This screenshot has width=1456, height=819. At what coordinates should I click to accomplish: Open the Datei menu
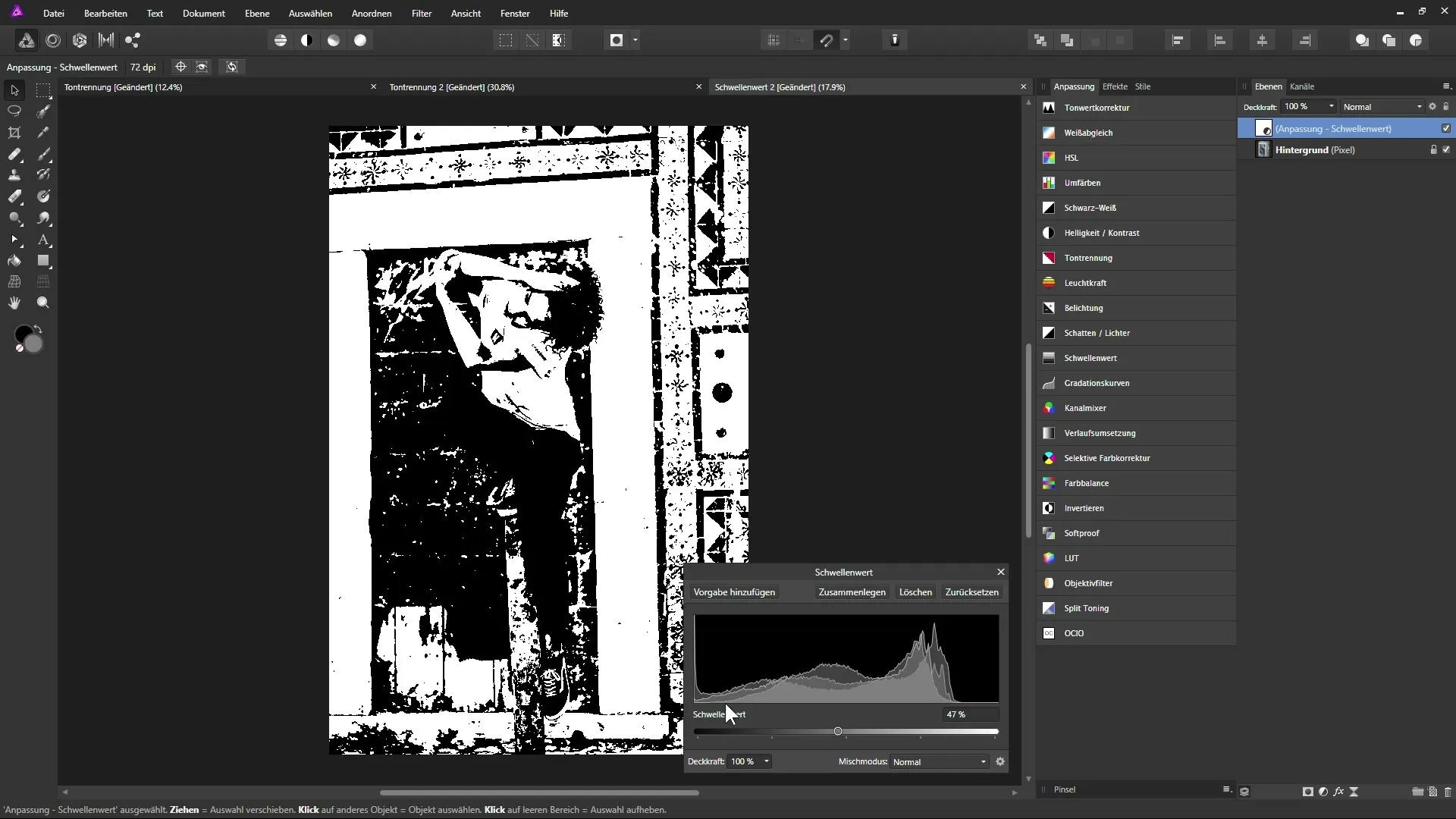[54, 14]
